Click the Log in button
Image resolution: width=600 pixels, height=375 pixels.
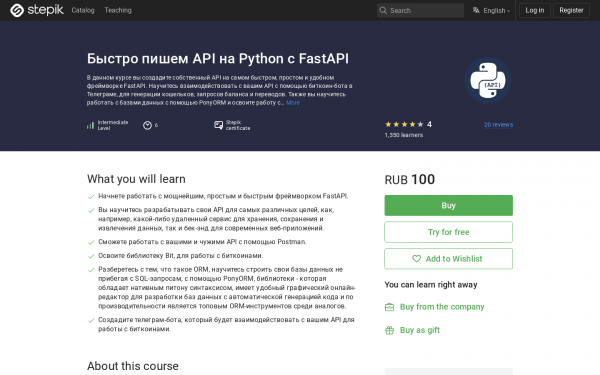click(x=535, y=10)
